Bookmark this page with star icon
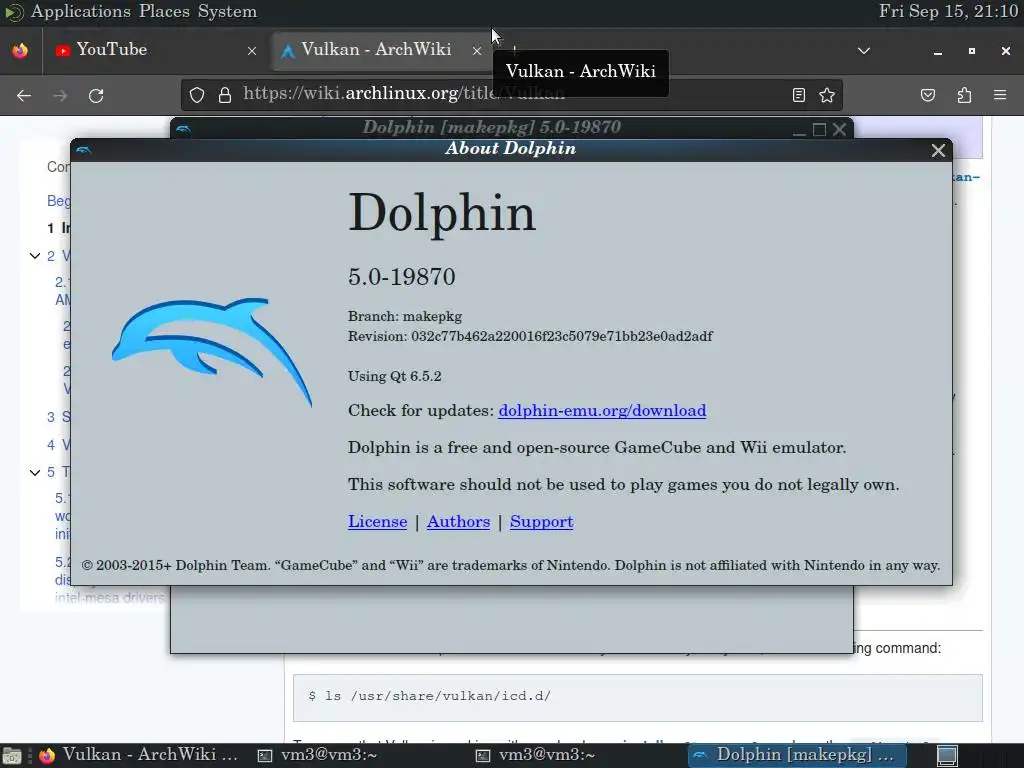The image size is (1024, 768). coord(827,95)
